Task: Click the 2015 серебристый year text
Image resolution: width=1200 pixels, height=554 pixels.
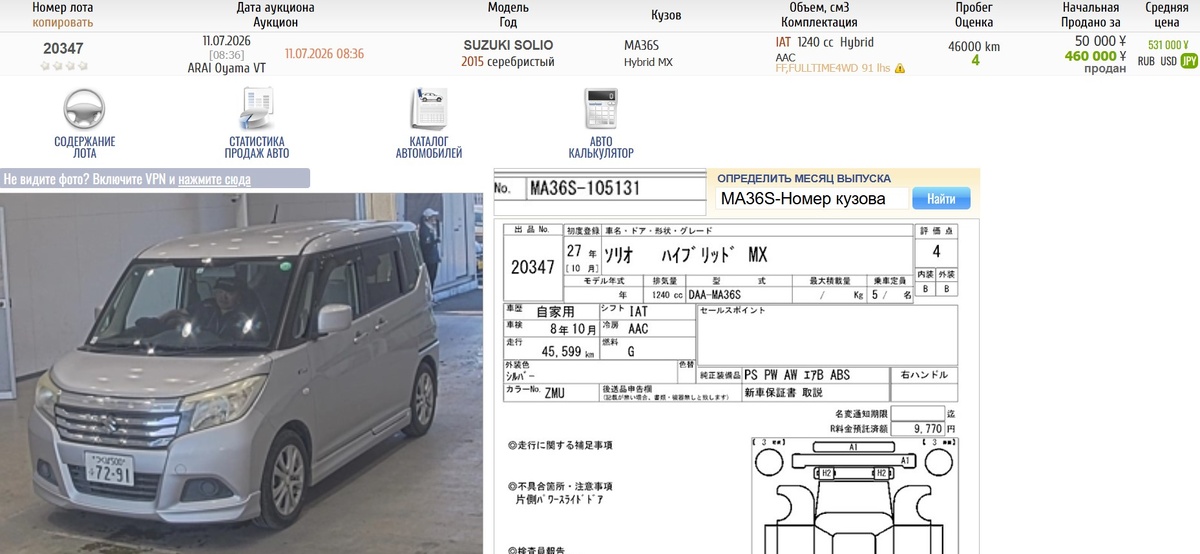Action: (508, 62)
